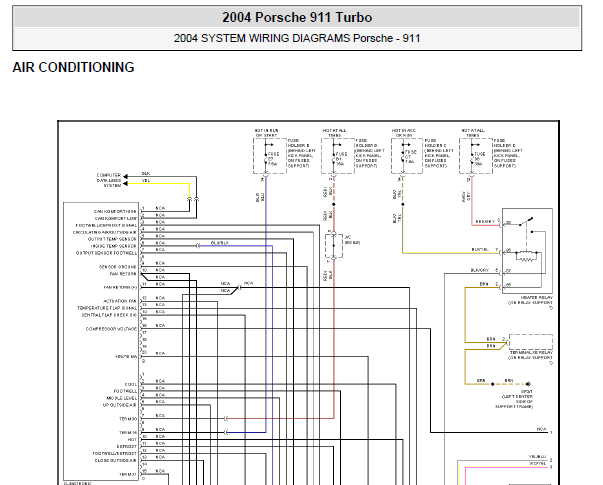Click the 'CAN KOMFORT HIGH' pin label
This screenshot has width=603, height=485.
point(115,212)
